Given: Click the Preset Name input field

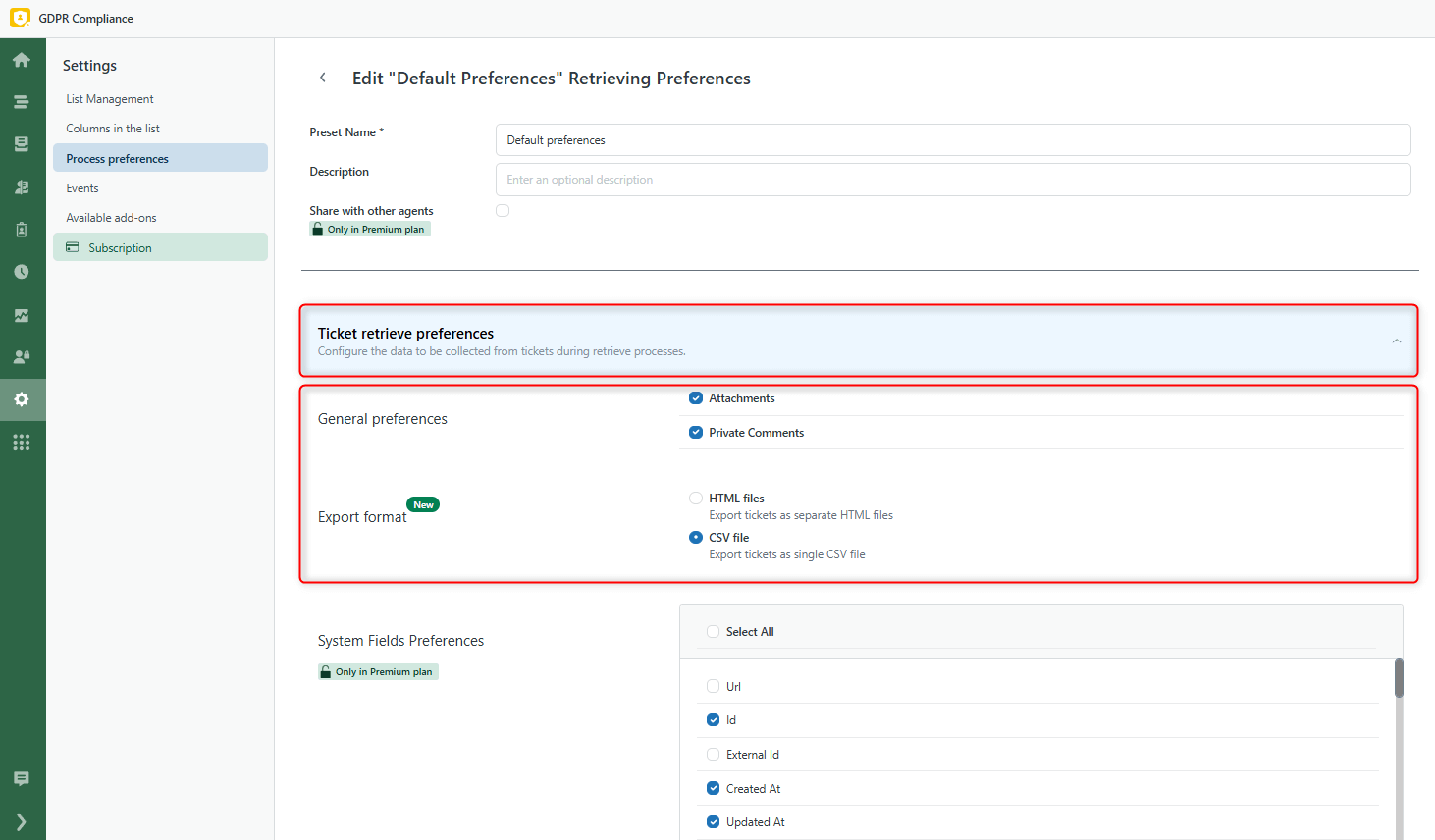Looking at the screenshot, I should (953, 140).
